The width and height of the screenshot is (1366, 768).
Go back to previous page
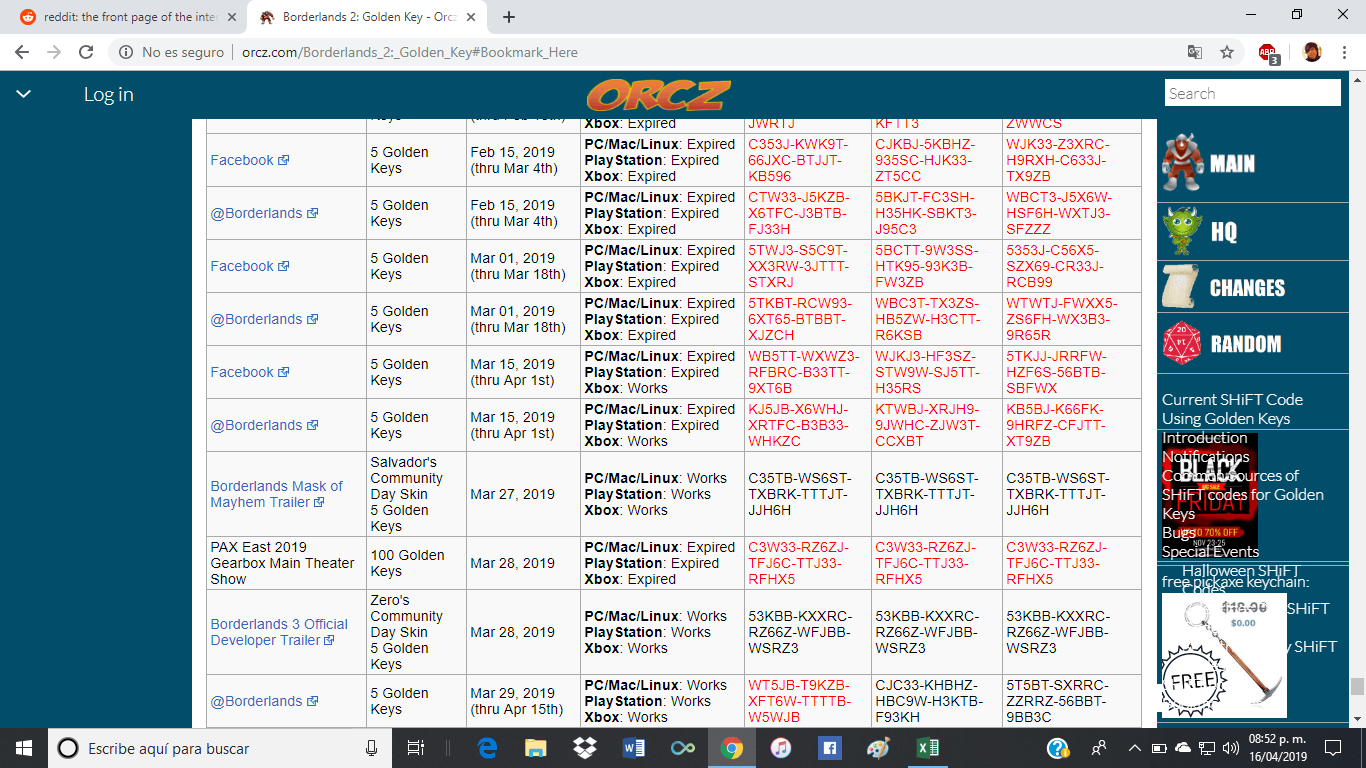click(22, 52)
